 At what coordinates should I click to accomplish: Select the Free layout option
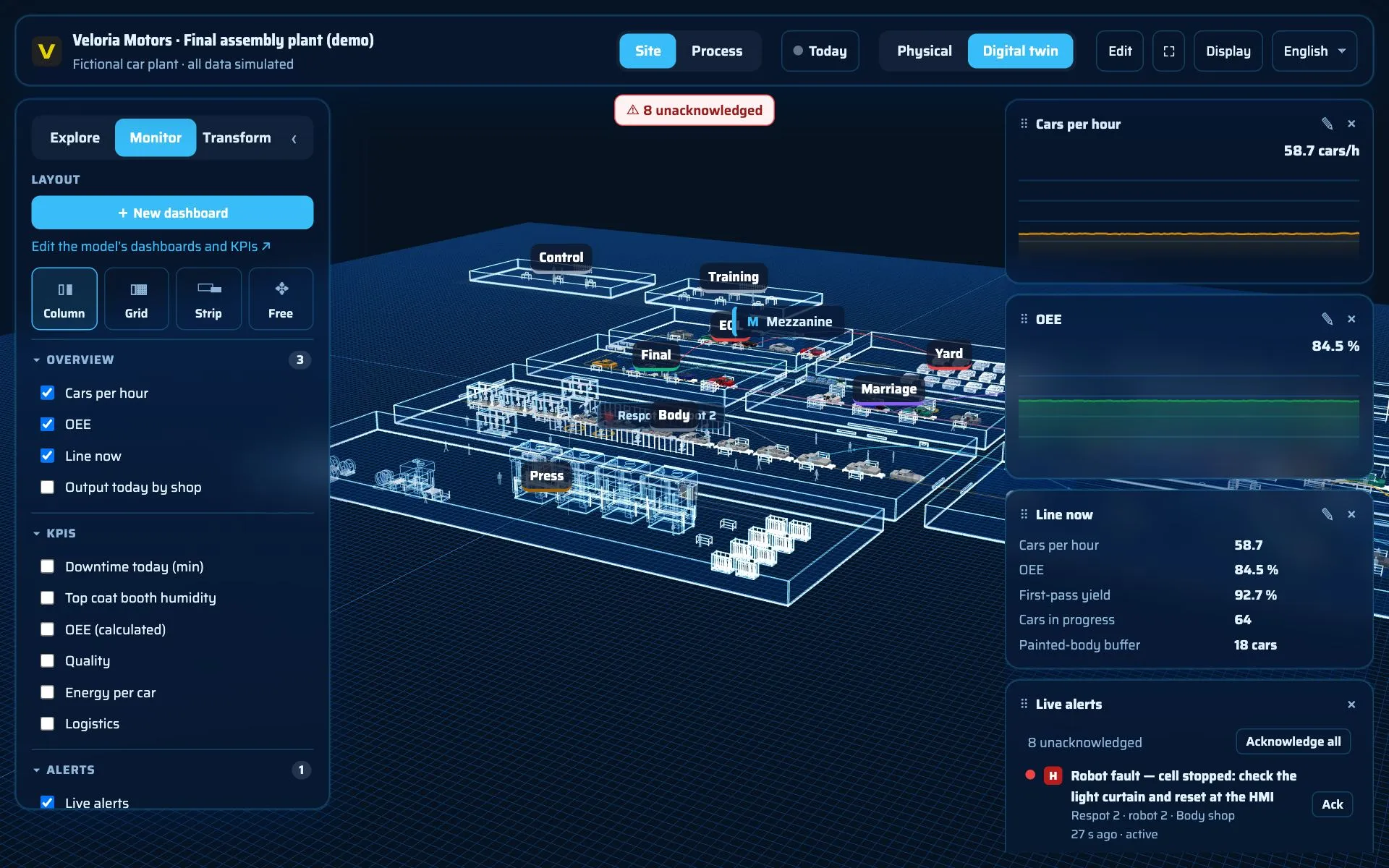(281, 299)
